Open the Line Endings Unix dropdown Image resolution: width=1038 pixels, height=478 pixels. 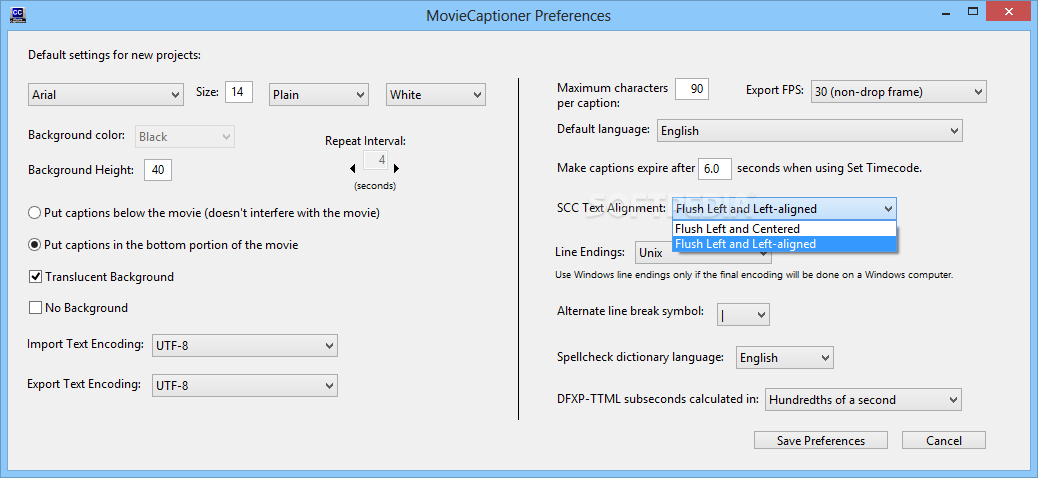tap(702, 253)
